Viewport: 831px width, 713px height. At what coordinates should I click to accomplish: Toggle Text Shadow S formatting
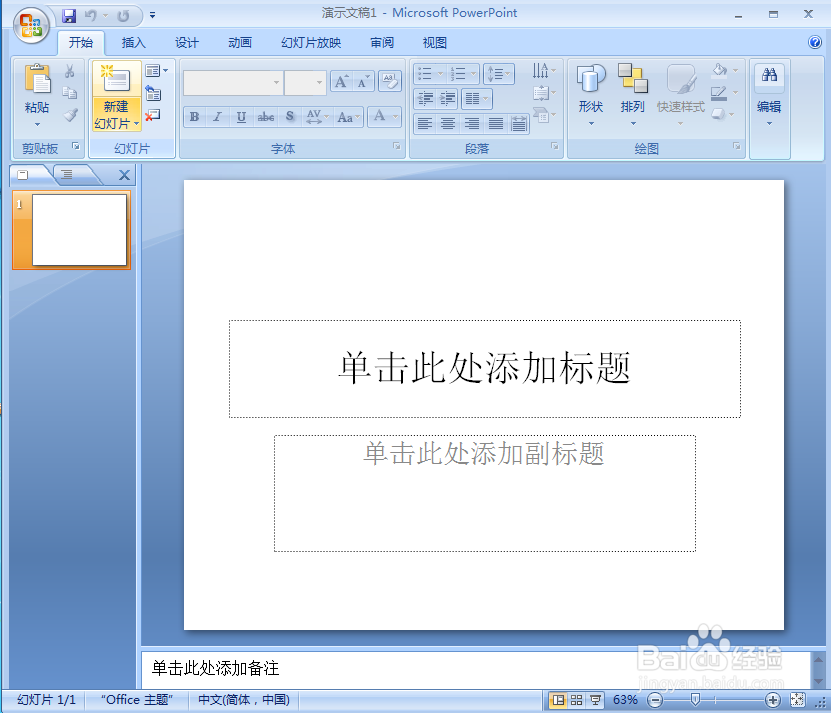coord(289,117)
